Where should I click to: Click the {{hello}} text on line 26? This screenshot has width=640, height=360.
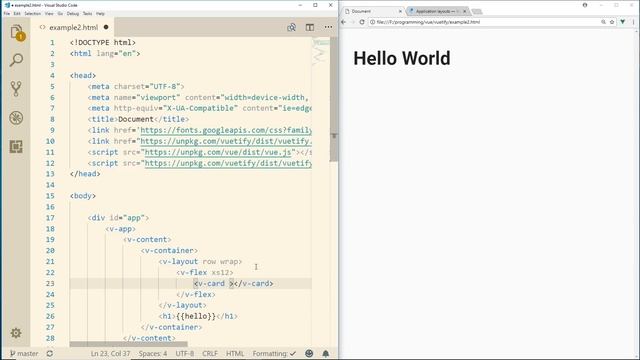pos(196,316)
